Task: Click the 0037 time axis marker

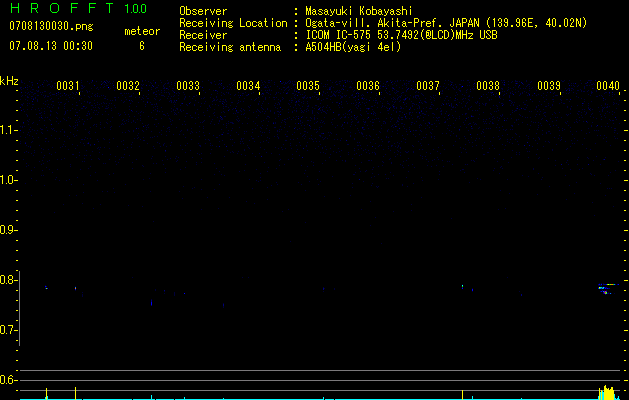Action: click(x=428, y=86)
